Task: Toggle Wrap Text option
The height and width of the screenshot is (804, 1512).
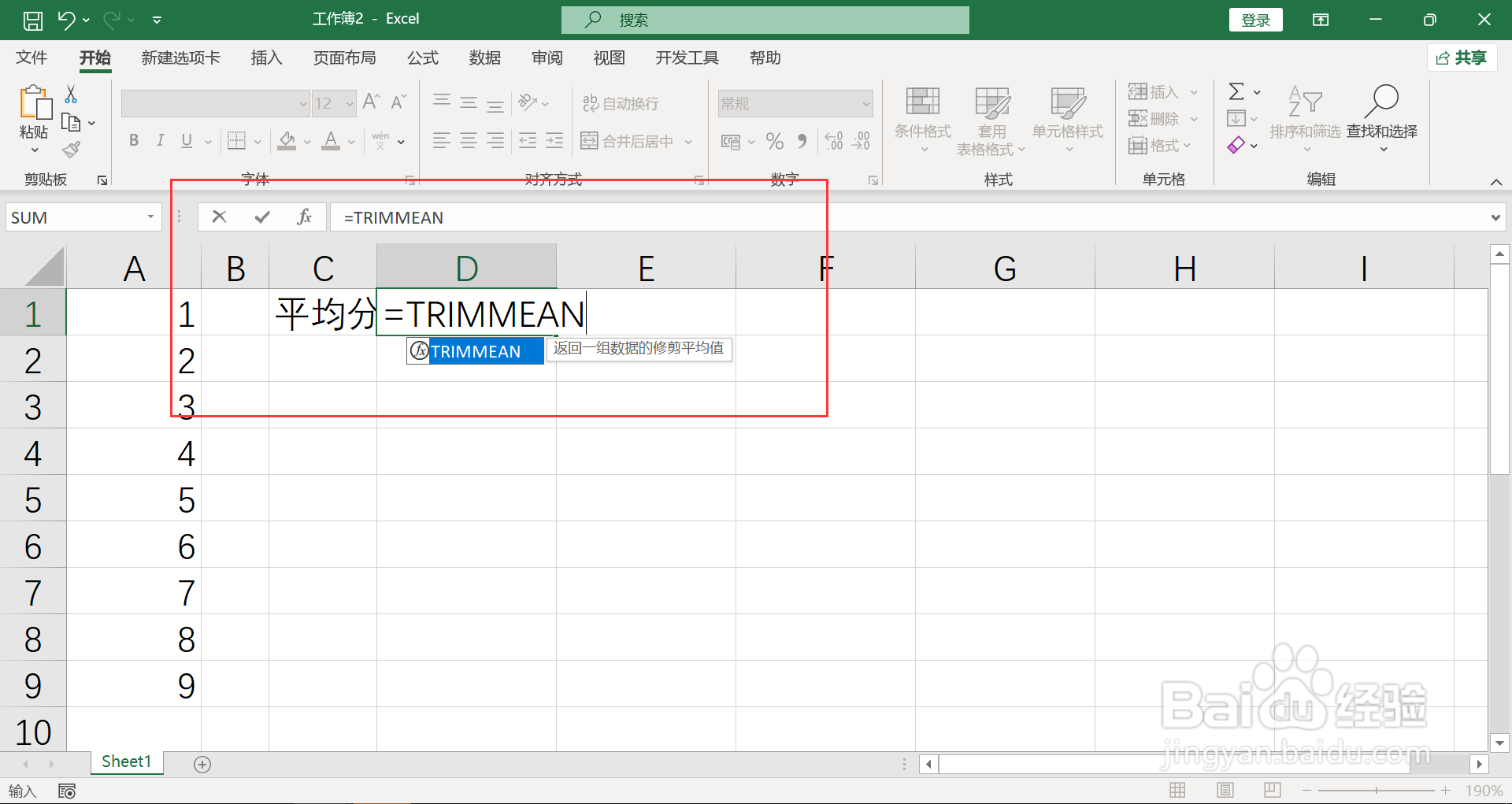Action: 621,103
